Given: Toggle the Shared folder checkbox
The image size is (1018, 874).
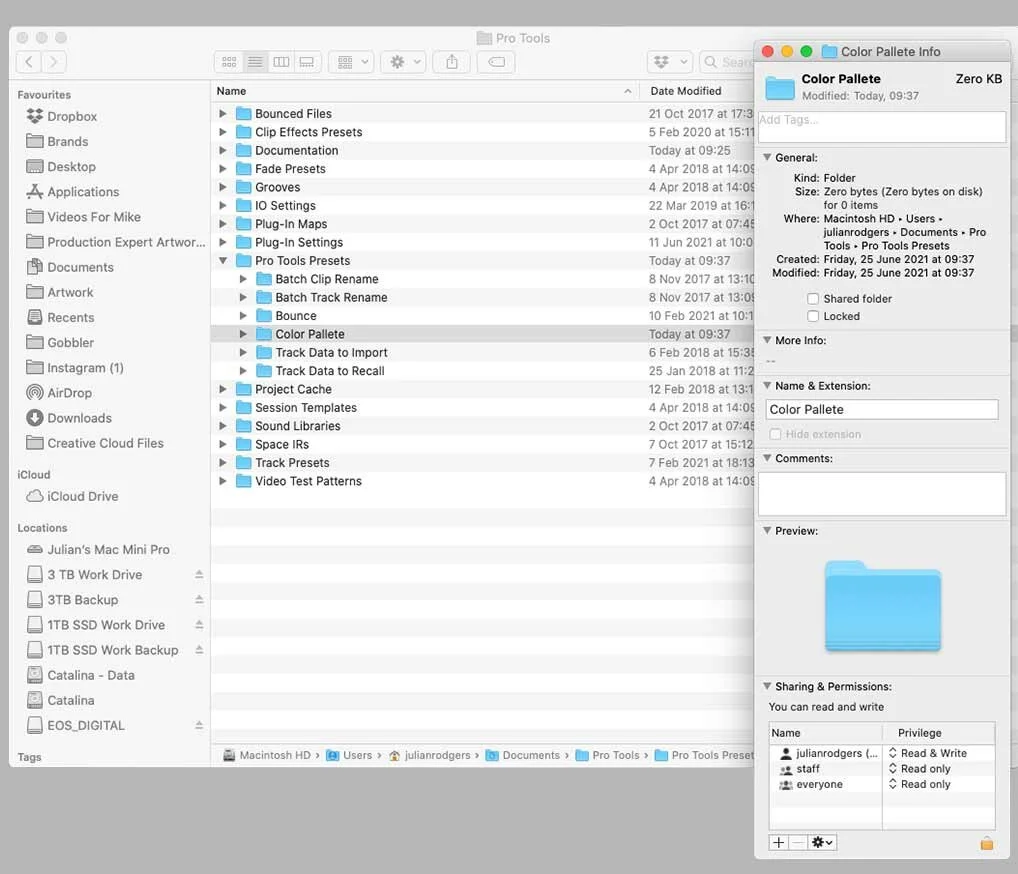Looking at the screenshot, I should (813, 299).
